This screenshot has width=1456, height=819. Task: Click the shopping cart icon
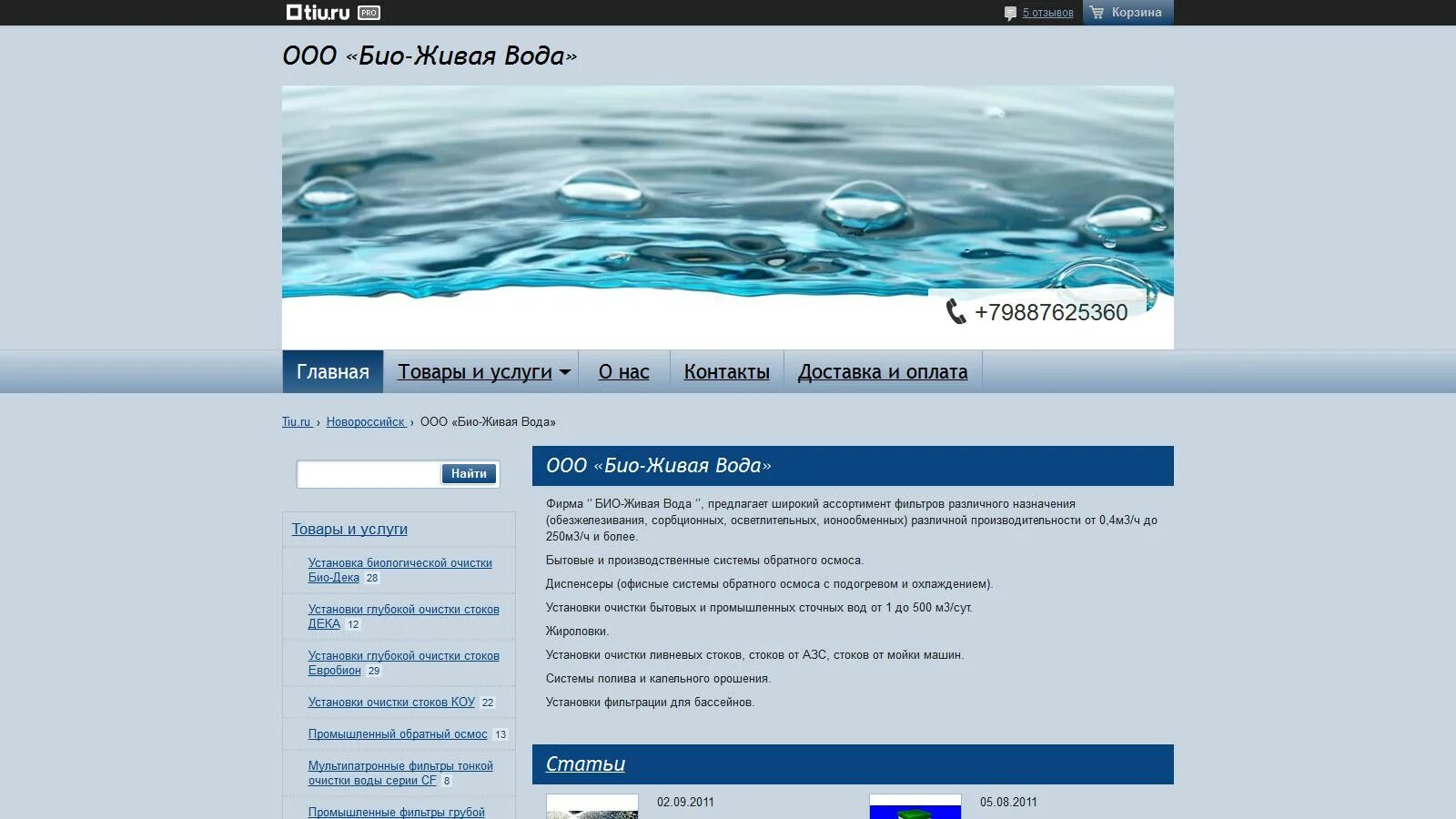(x=1097, y=12)
